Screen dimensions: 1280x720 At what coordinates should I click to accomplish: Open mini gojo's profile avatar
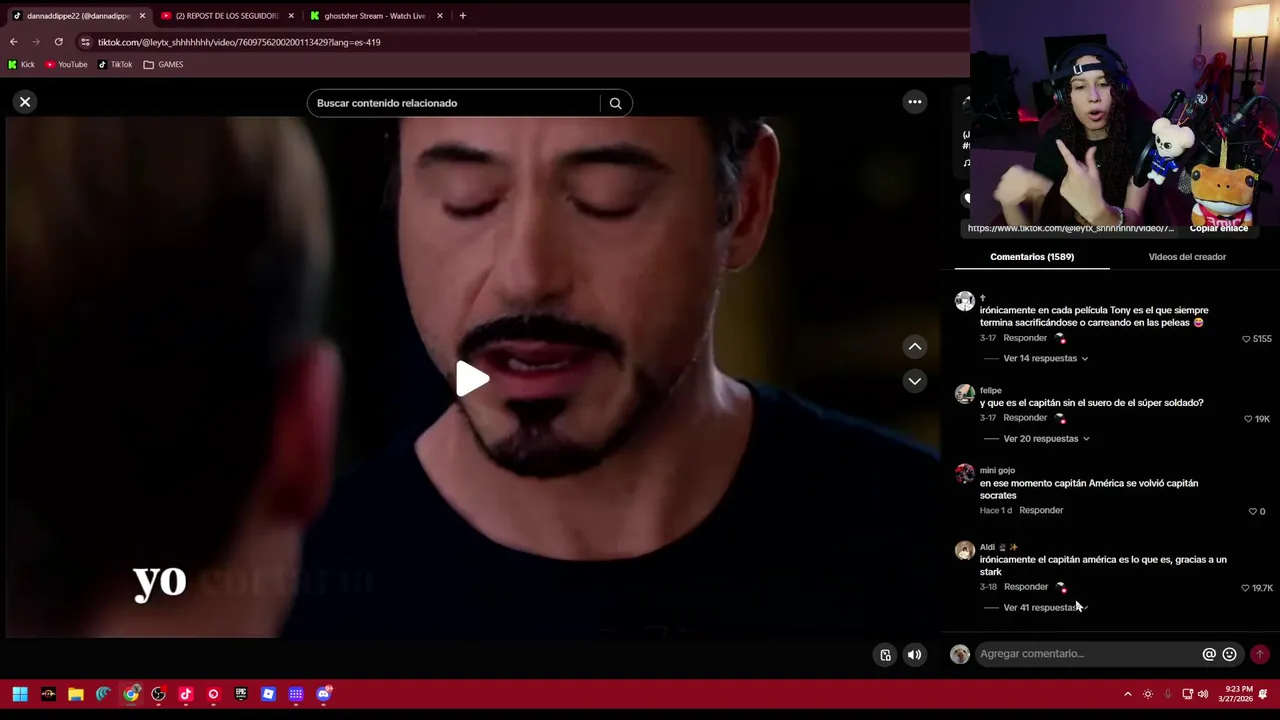coord(964,474)
